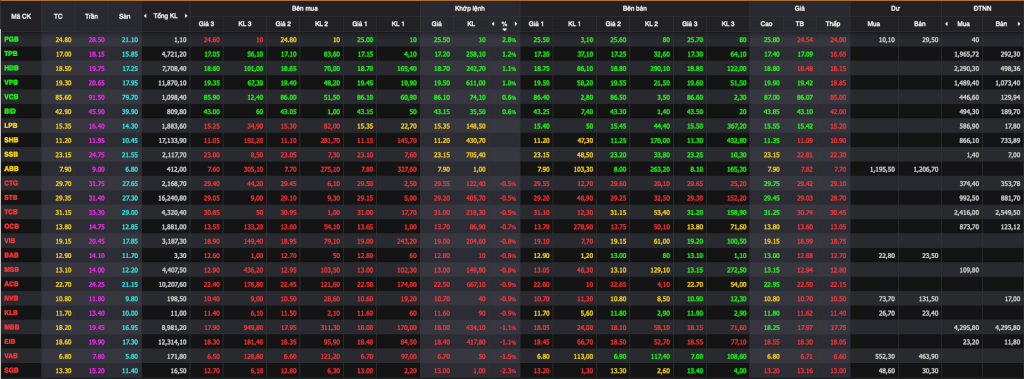This screenshot has width=1024, height=379.
Task: Click the Thấp column header
Action: tap(832, 24)
